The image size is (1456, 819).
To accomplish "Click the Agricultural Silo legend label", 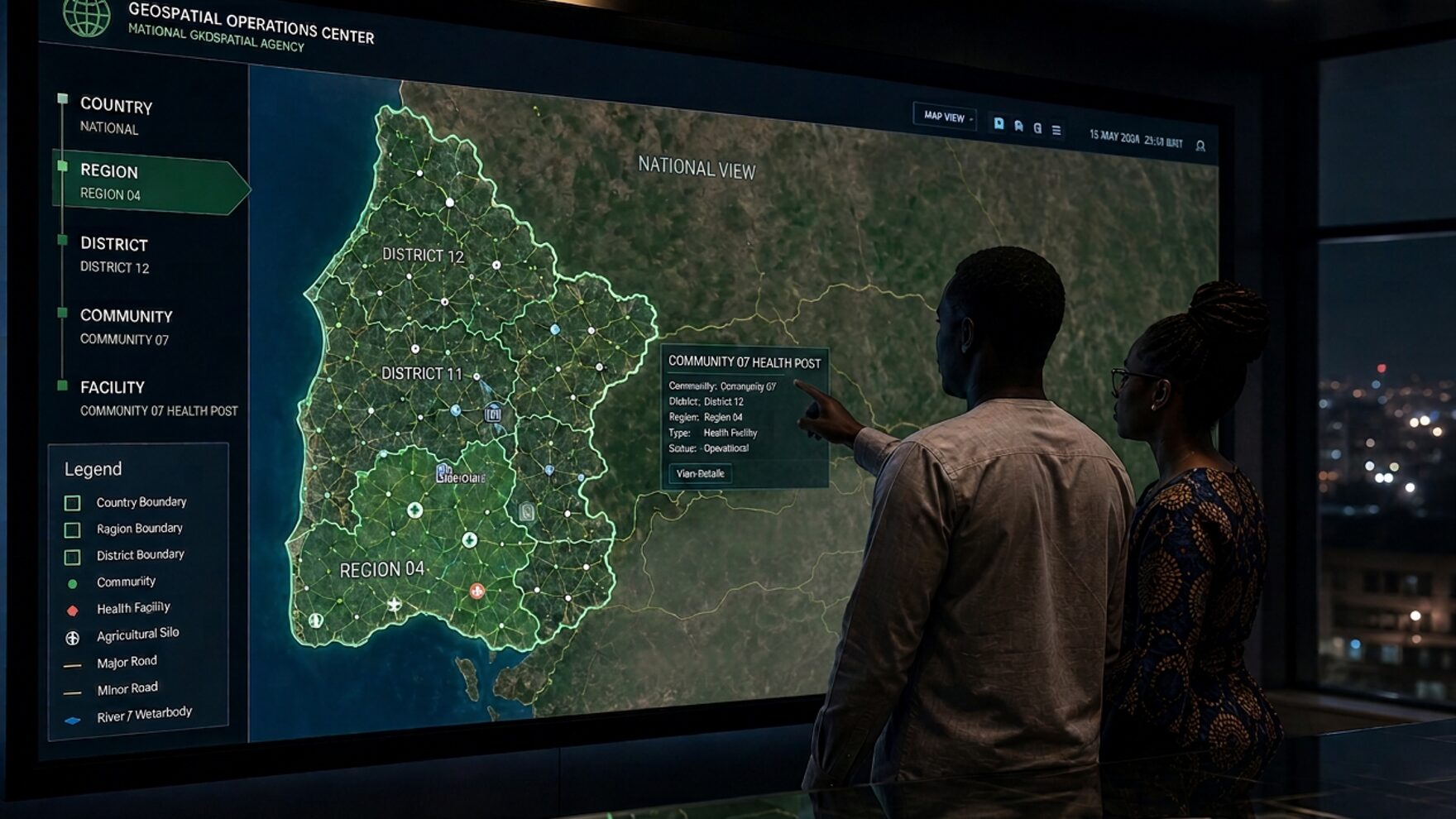I will pos(137,635).
